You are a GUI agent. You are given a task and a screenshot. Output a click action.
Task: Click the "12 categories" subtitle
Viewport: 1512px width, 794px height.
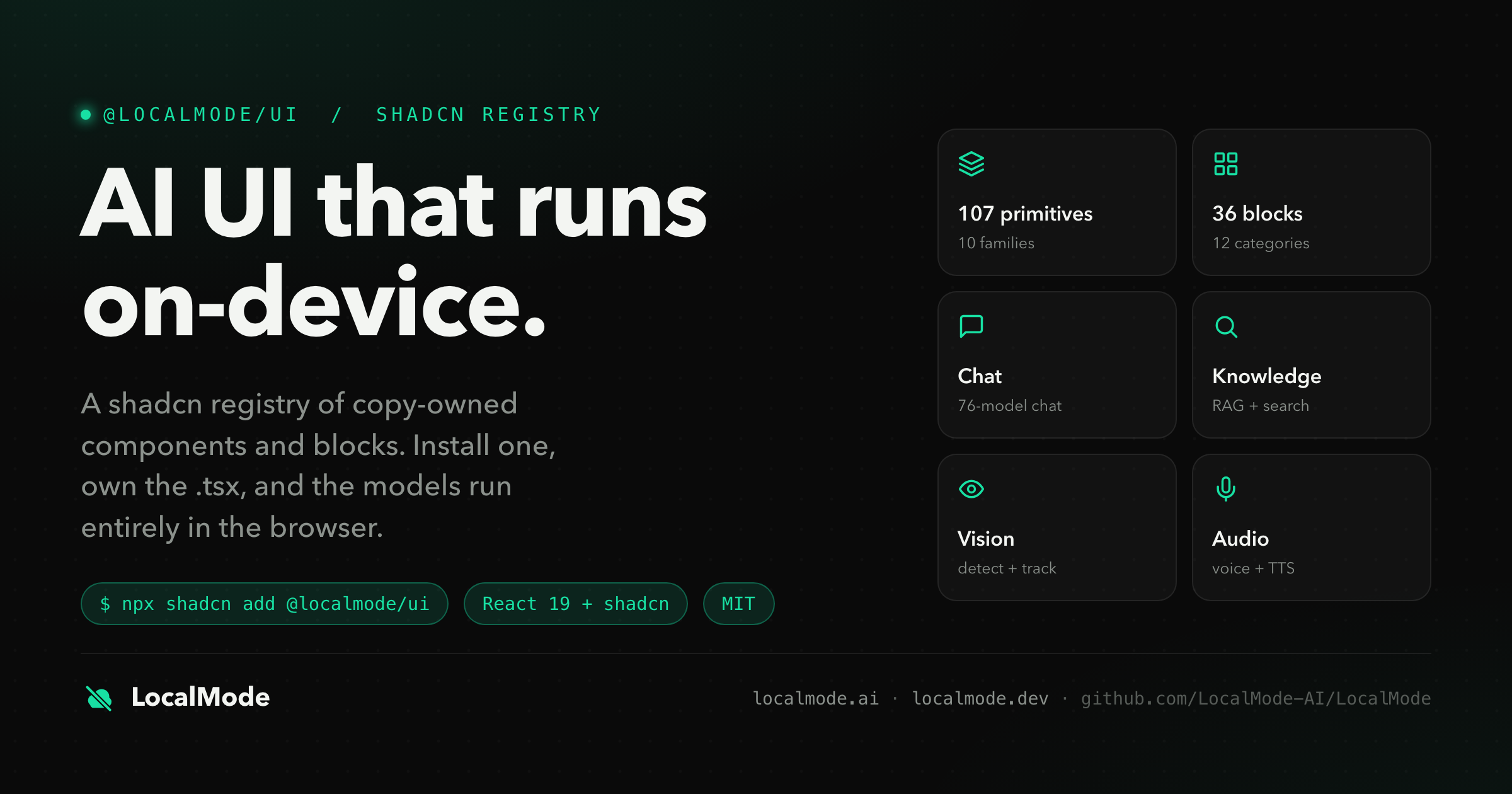point(1261,243)
